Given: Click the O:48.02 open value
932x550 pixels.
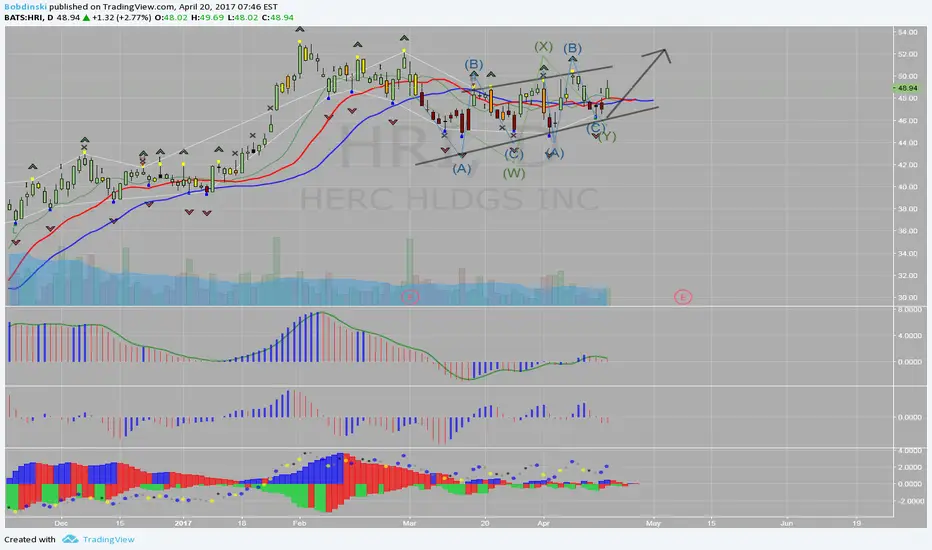Looking at the screenshot, I should click(x=171, y=18).
